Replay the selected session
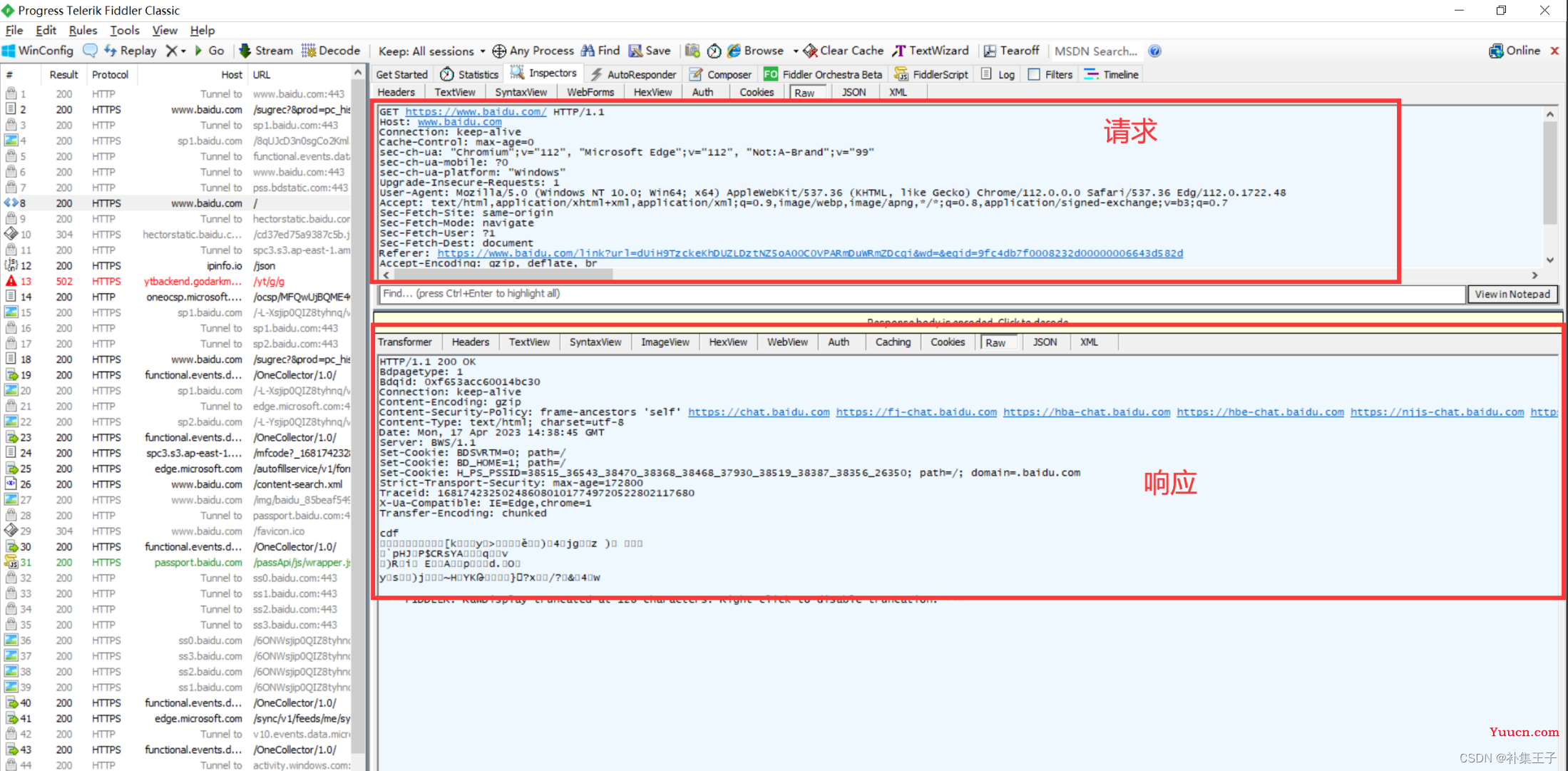 [130, 51]
